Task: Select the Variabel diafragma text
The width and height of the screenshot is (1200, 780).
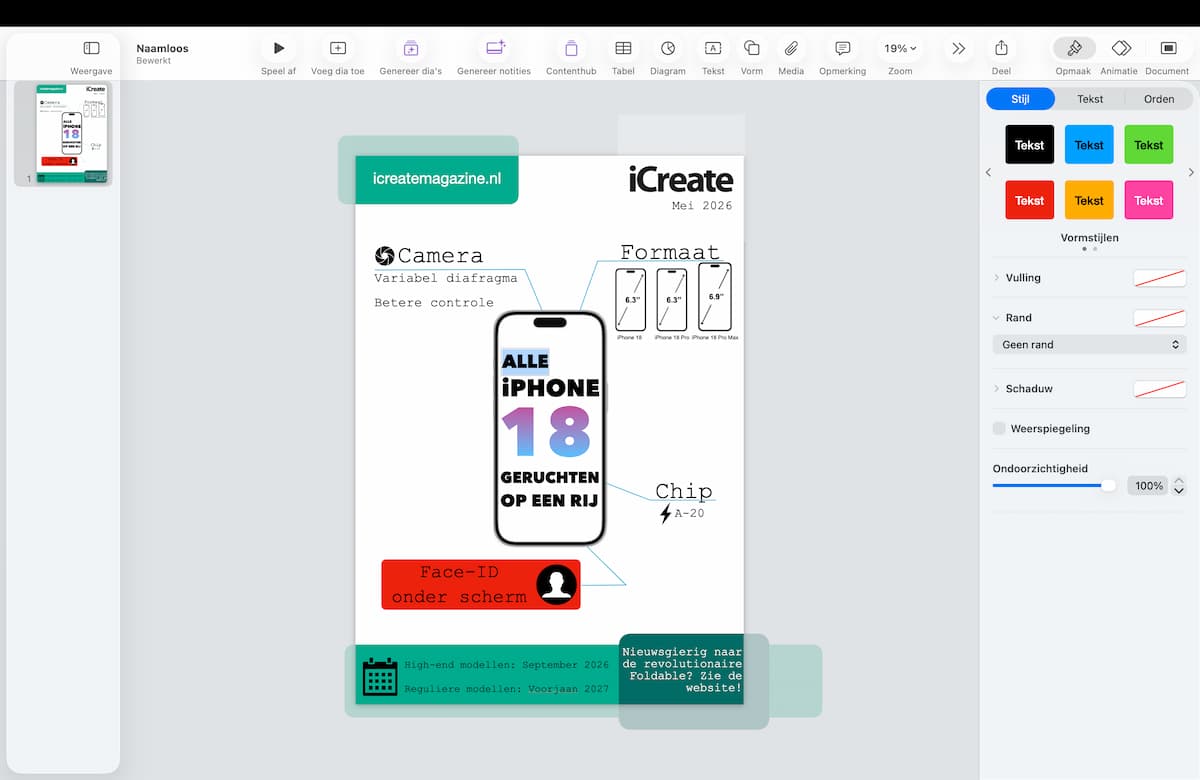Action: tap(446, 278)
